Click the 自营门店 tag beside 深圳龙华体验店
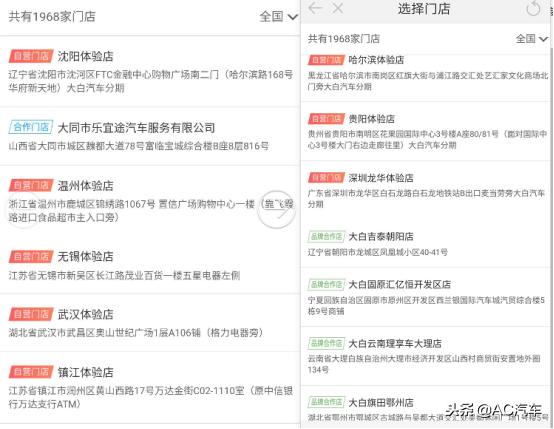Screen dimensions: 554x429 (x=326, y=177)
